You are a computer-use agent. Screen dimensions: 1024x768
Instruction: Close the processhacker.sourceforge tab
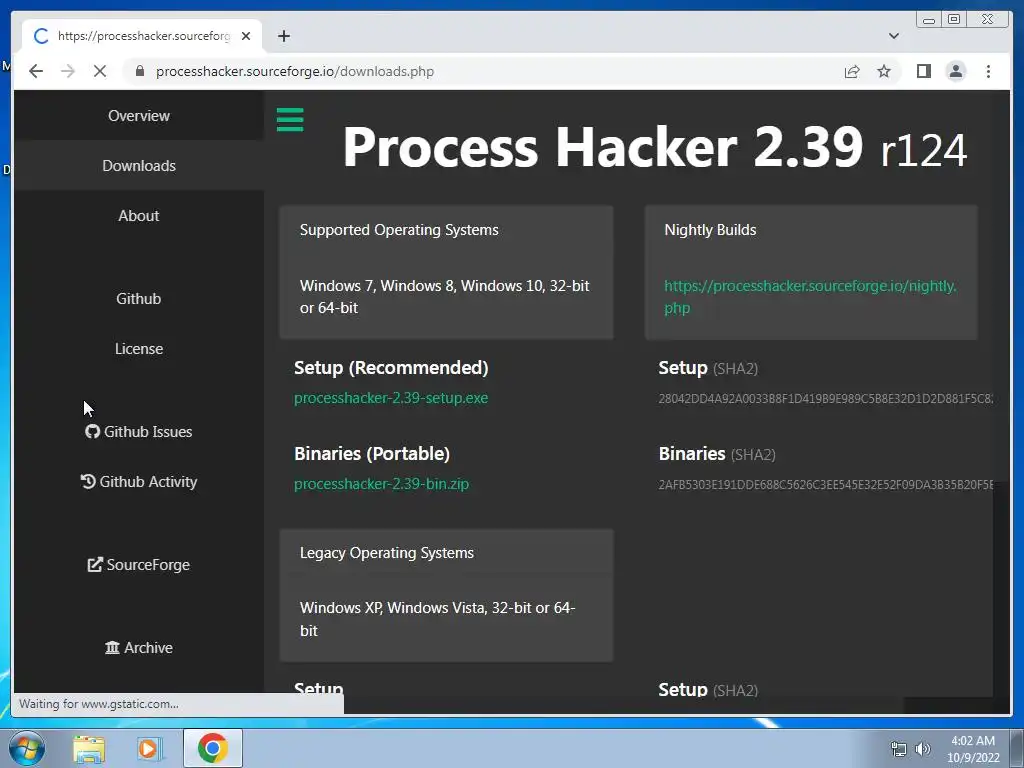pos(246,36)
